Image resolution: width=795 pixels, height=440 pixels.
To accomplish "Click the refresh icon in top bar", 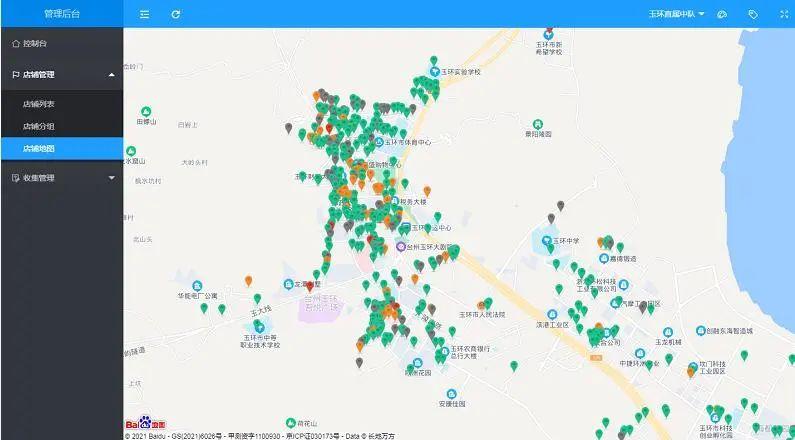I will 176,14.
